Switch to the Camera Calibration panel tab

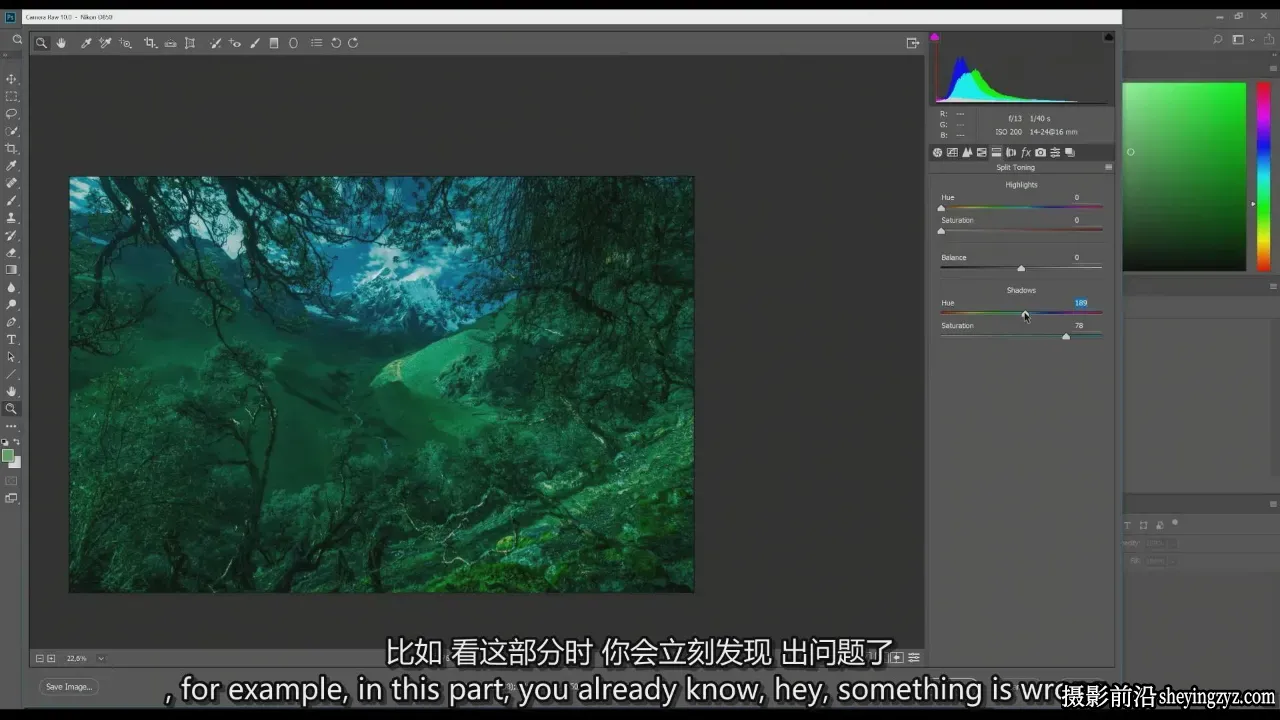[x=1040, y=153]
